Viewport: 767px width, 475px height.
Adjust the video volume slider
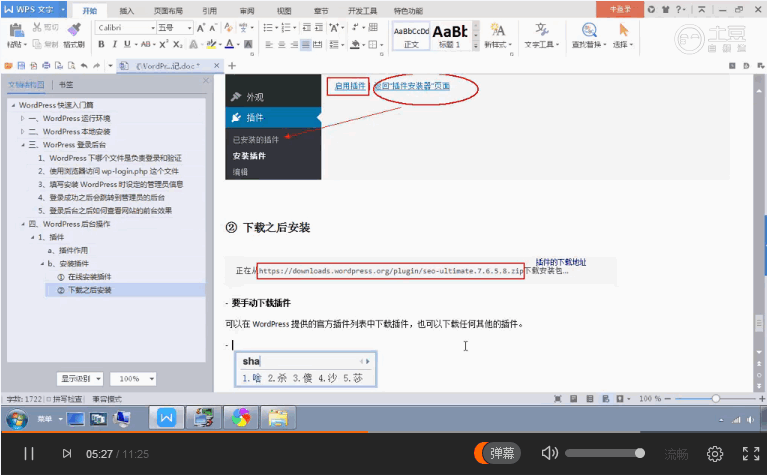[x=605, y=453]
